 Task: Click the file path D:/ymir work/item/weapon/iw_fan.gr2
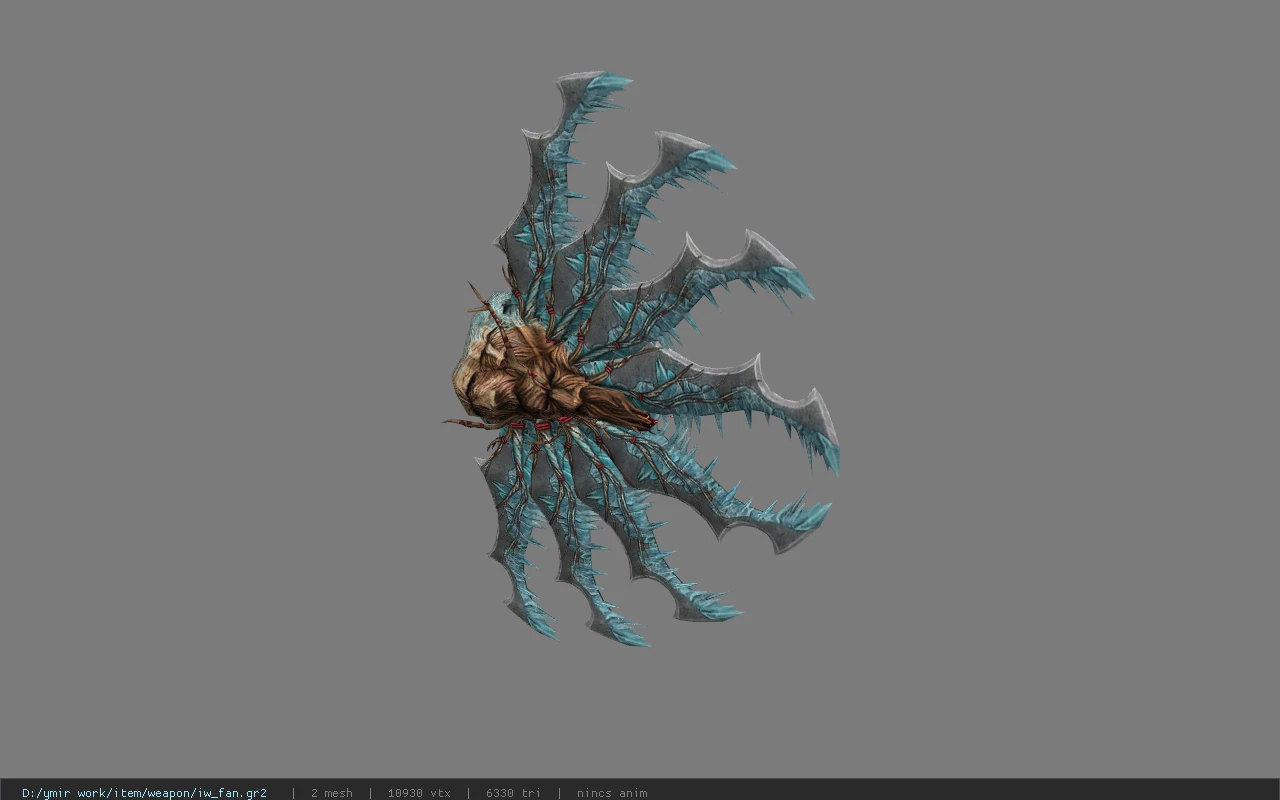(x=144, y=793)
